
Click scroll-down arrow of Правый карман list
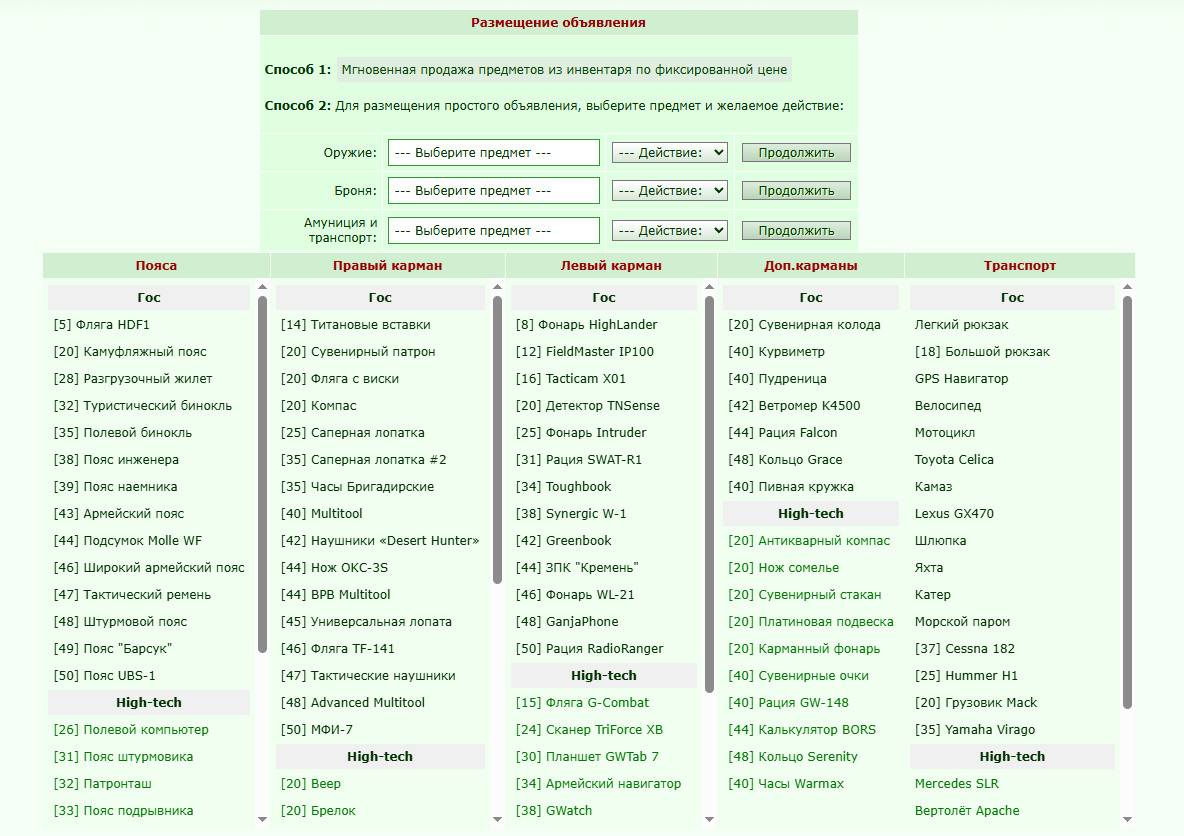point(497,819)
